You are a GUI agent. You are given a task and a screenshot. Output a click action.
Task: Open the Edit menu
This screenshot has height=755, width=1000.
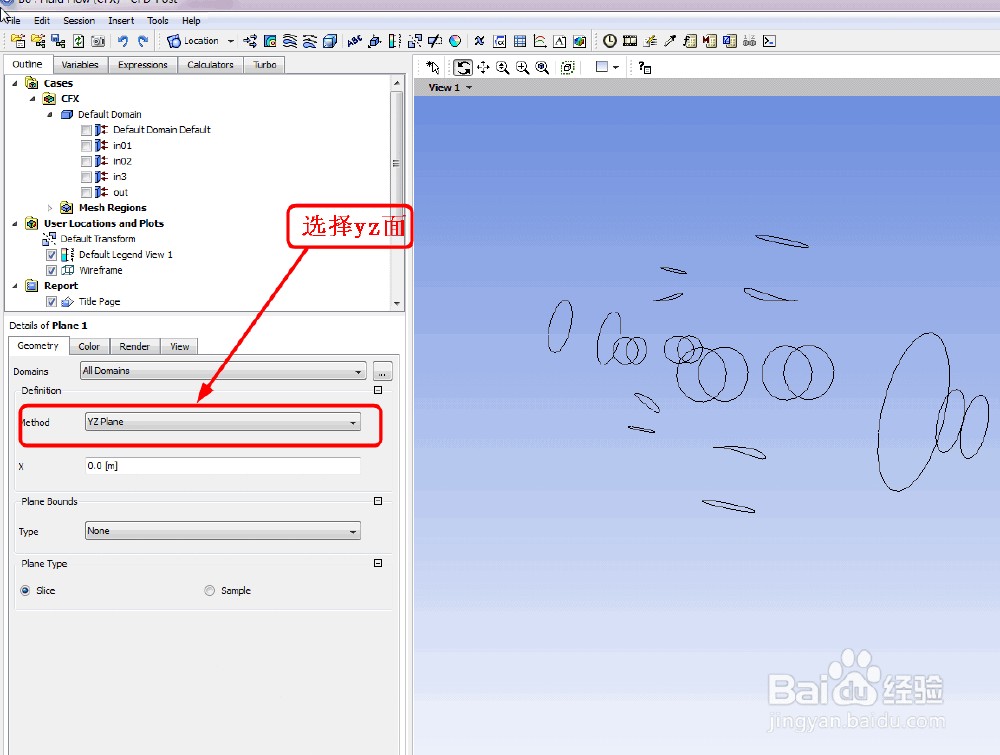point(41,20)
